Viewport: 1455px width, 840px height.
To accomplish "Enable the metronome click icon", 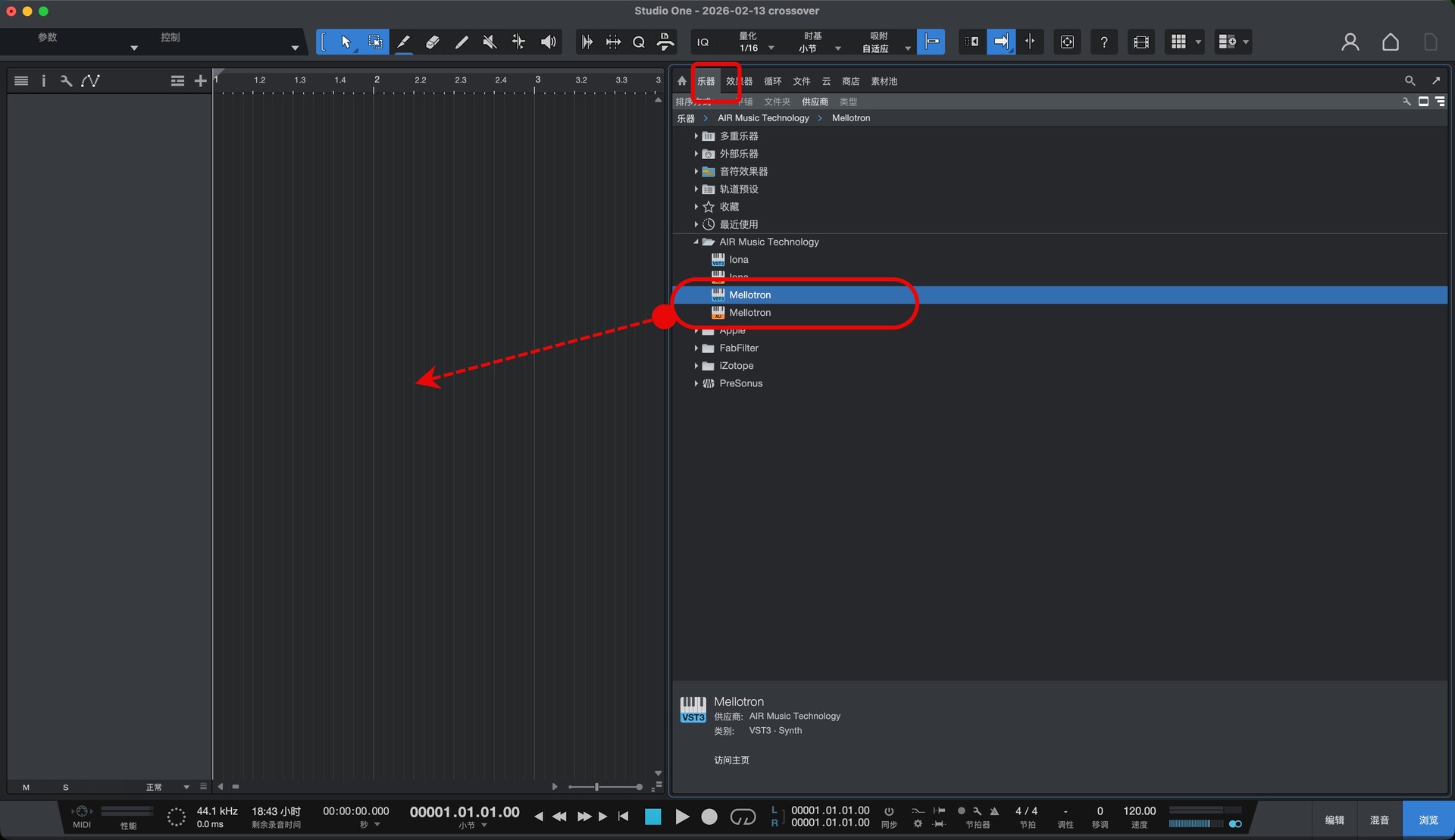I will (994, 811).
